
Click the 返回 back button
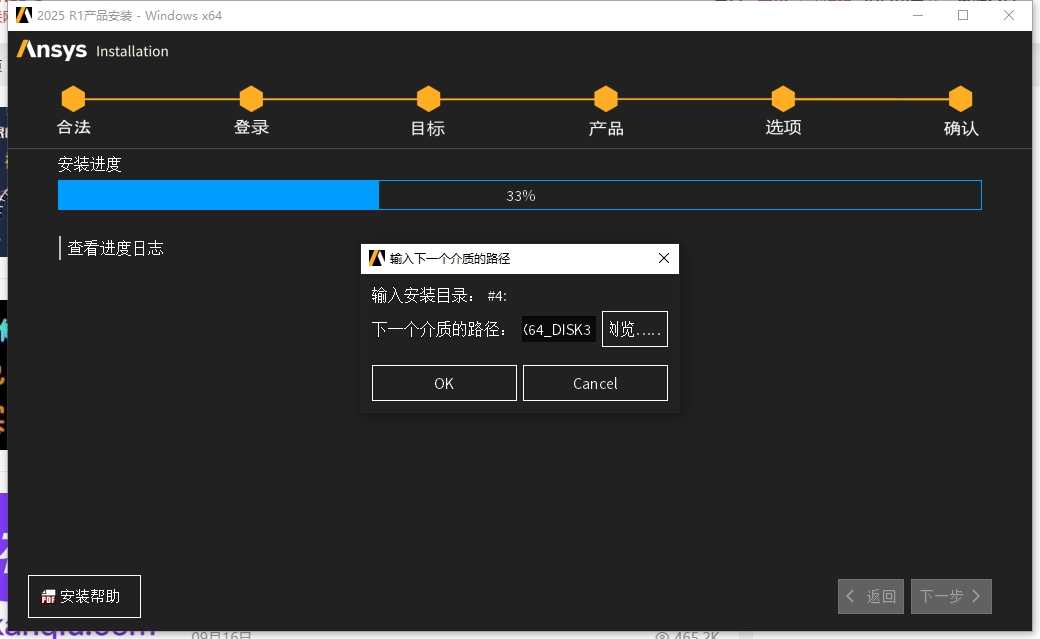pyautogui.click(x=871, y=596)
